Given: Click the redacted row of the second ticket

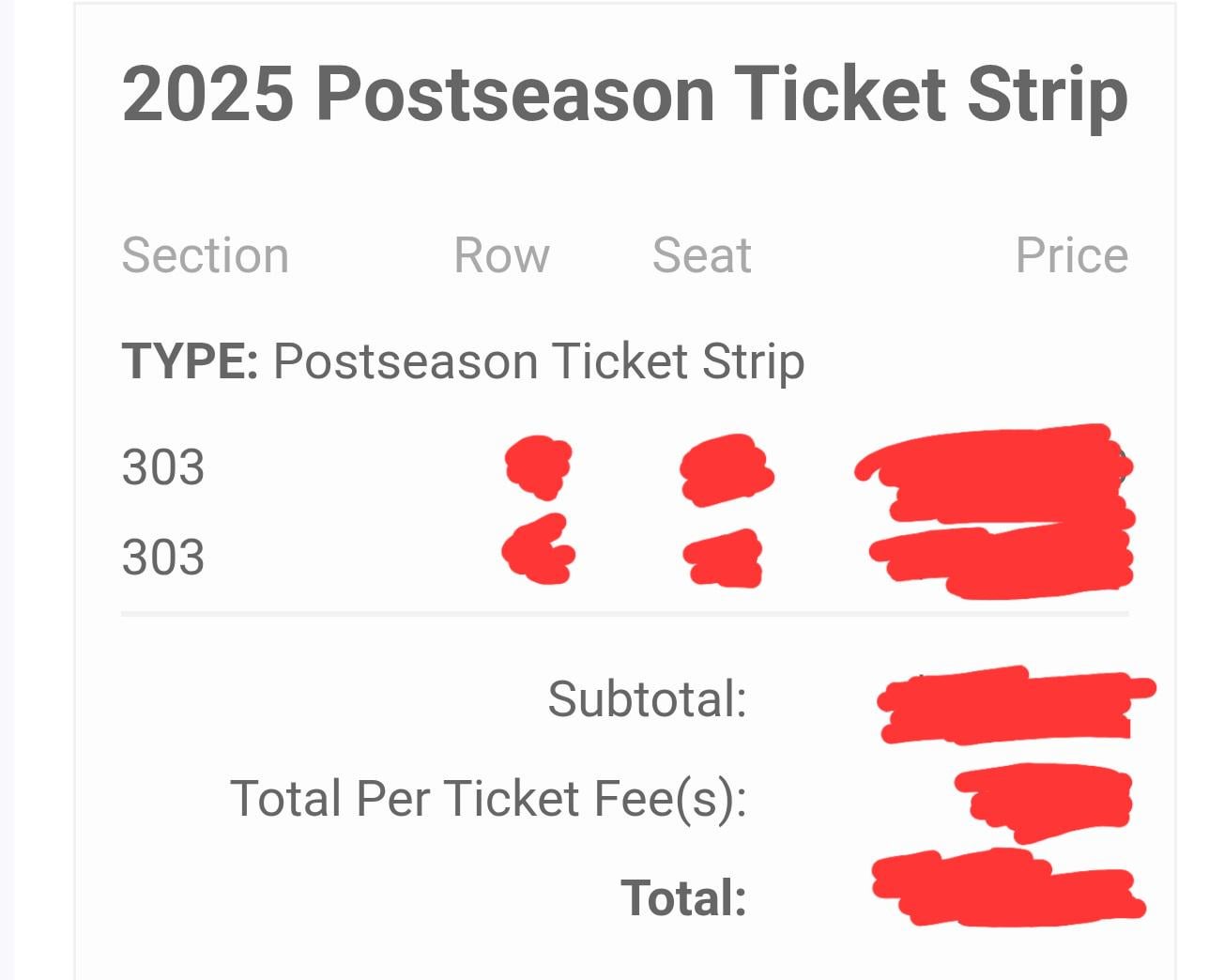Looking at the screenshot, I should [538, 551].
